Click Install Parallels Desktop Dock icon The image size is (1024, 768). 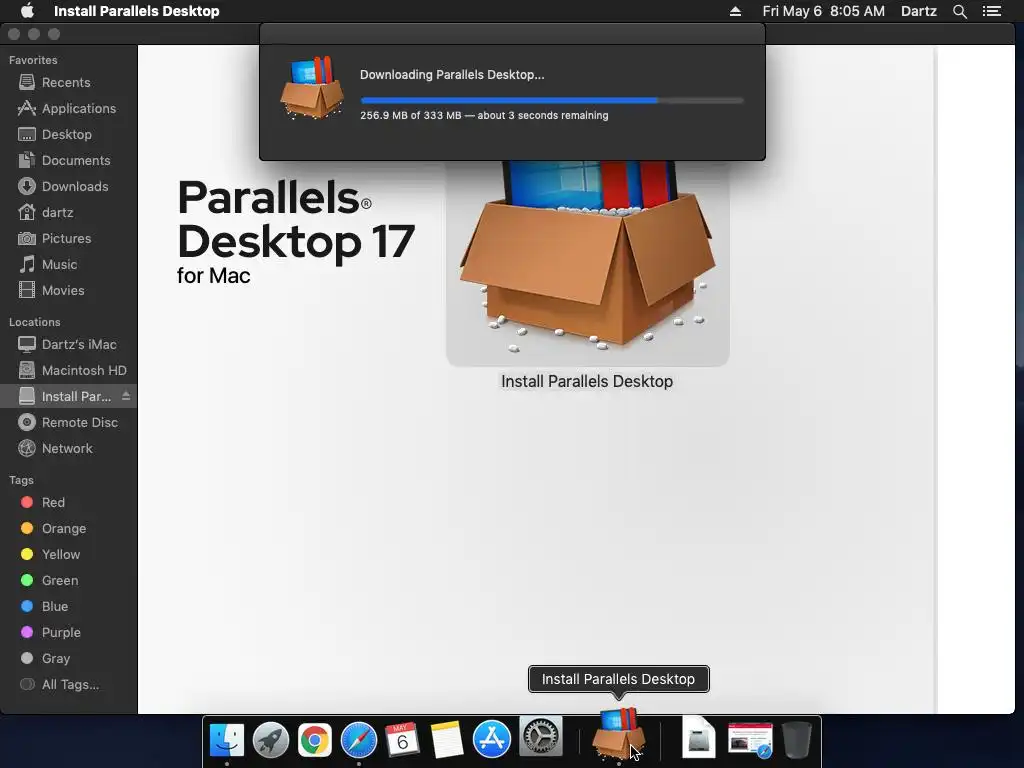coord(618,735)
